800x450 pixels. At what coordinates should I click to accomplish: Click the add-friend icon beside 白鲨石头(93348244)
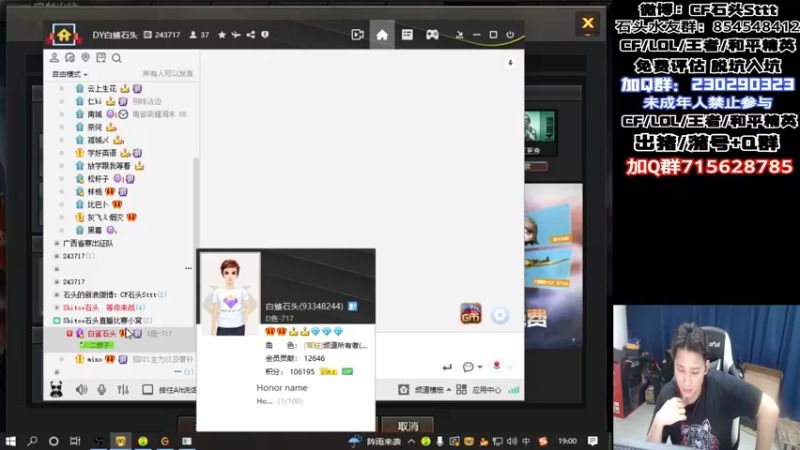tap(353, 306)
